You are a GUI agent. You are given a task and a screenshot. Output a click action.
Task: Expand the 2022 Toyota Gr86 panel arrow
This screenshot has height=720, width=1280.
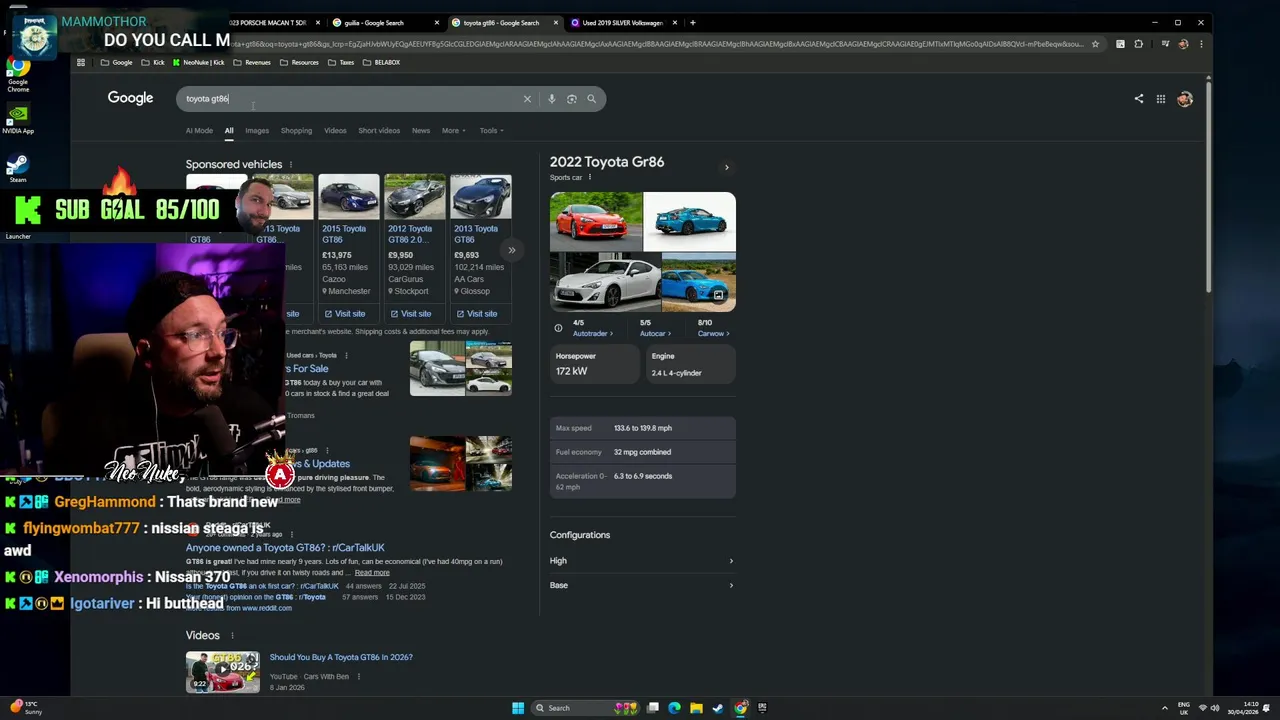pos(727,168)
